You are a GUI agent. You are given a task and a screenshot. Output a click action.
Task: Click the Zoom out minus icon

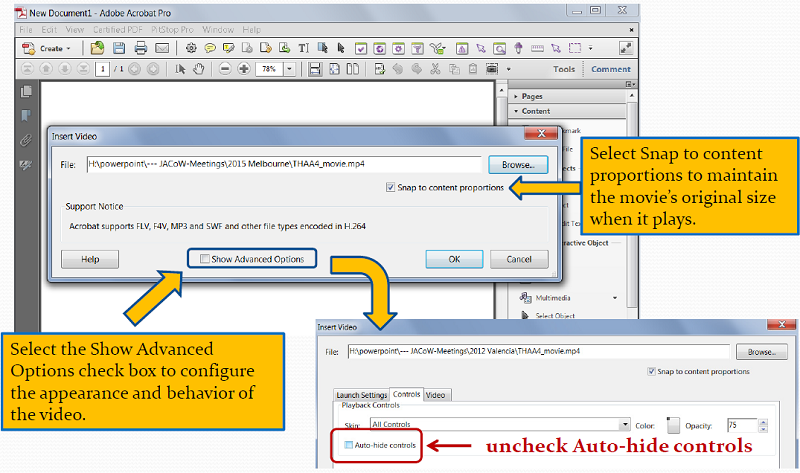(225, 69)
